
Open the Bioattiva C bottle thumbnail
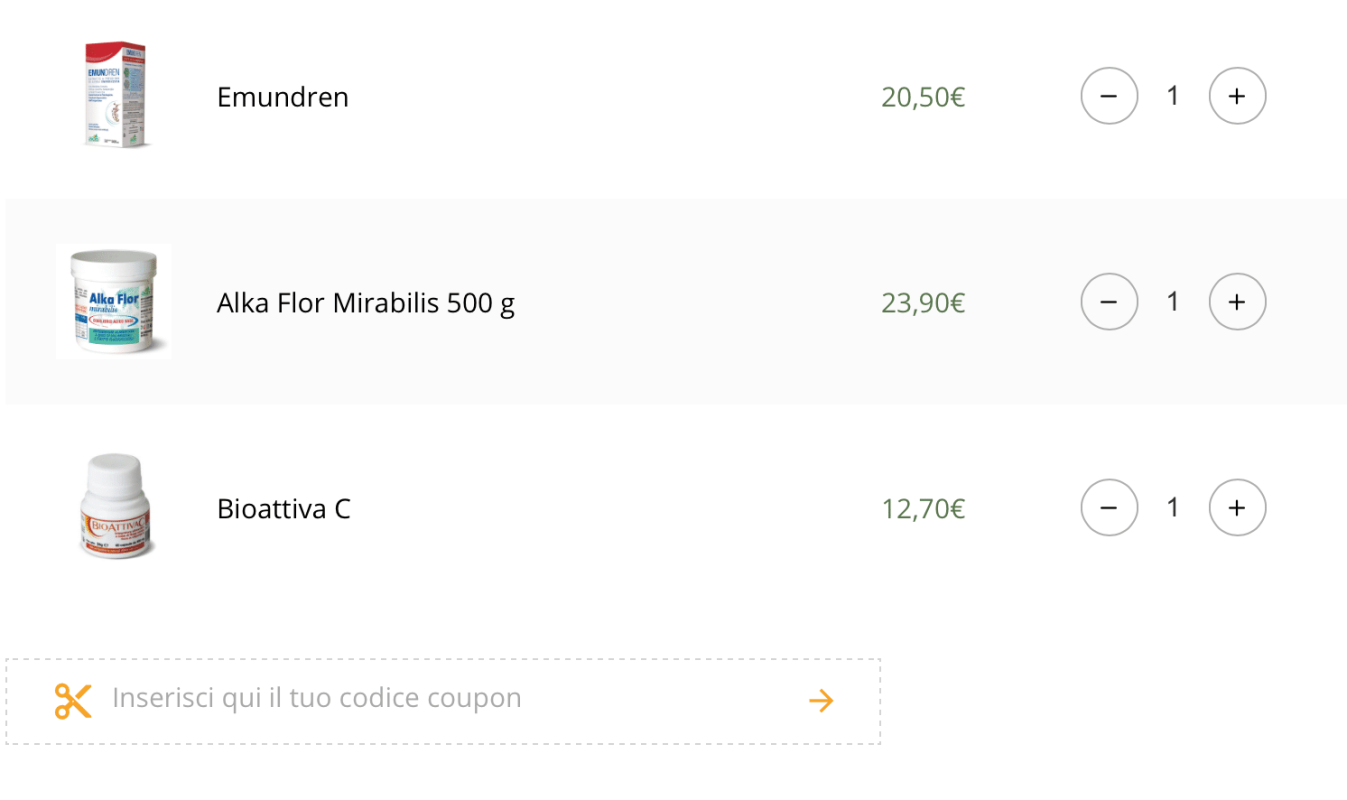(116, 507)
